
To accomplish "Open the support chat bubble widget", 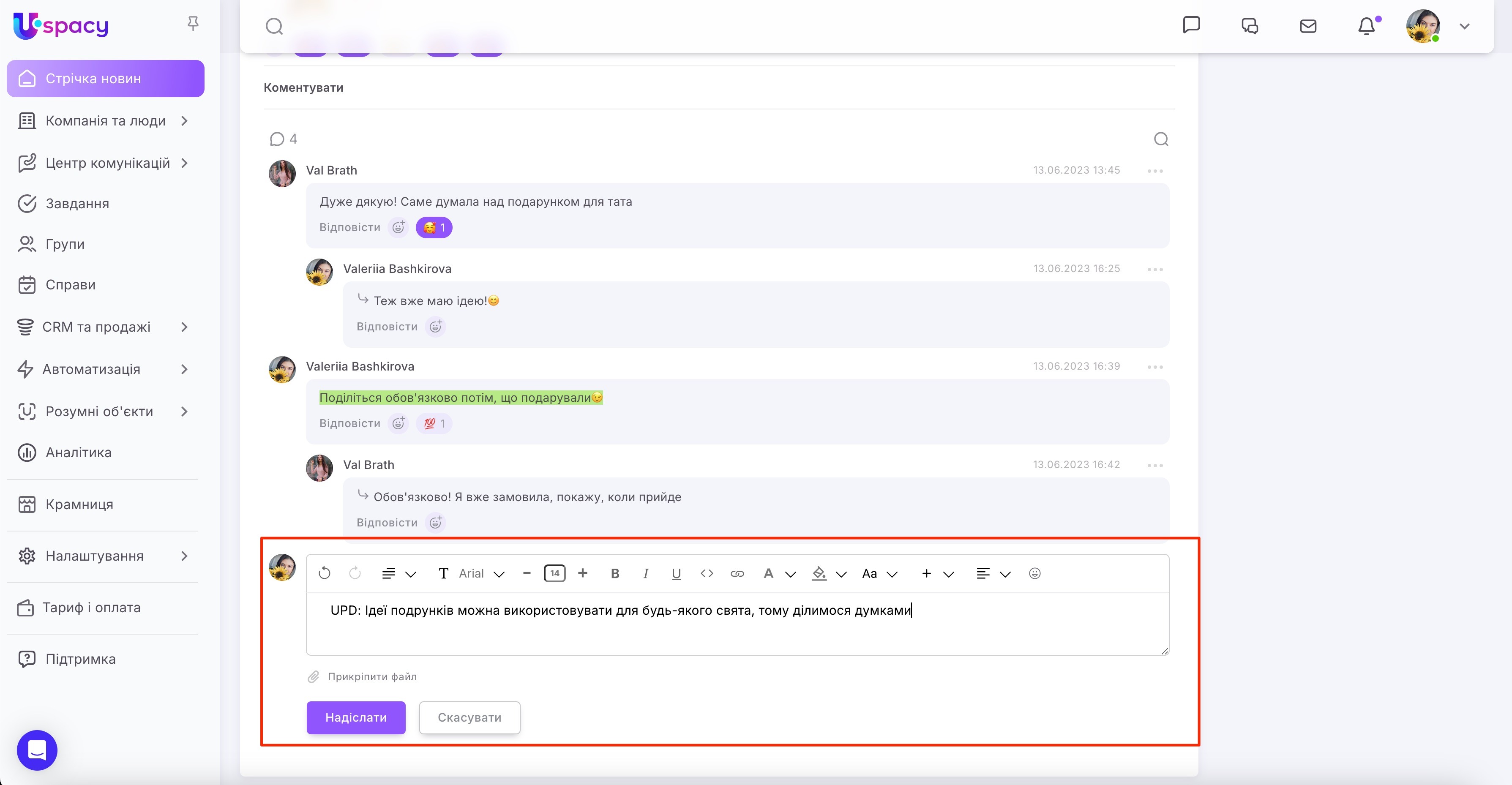I will tap(37, 750).
